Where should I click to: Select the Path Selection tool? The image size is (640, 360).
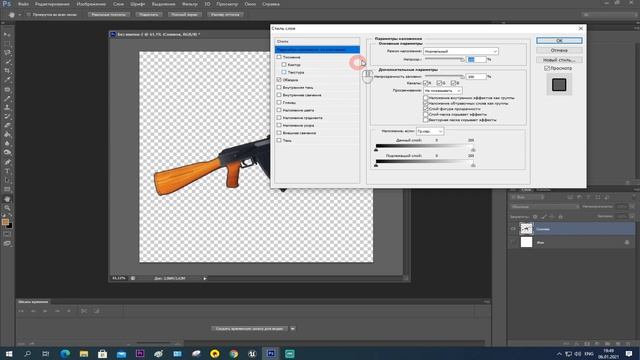tap(7, 180)
